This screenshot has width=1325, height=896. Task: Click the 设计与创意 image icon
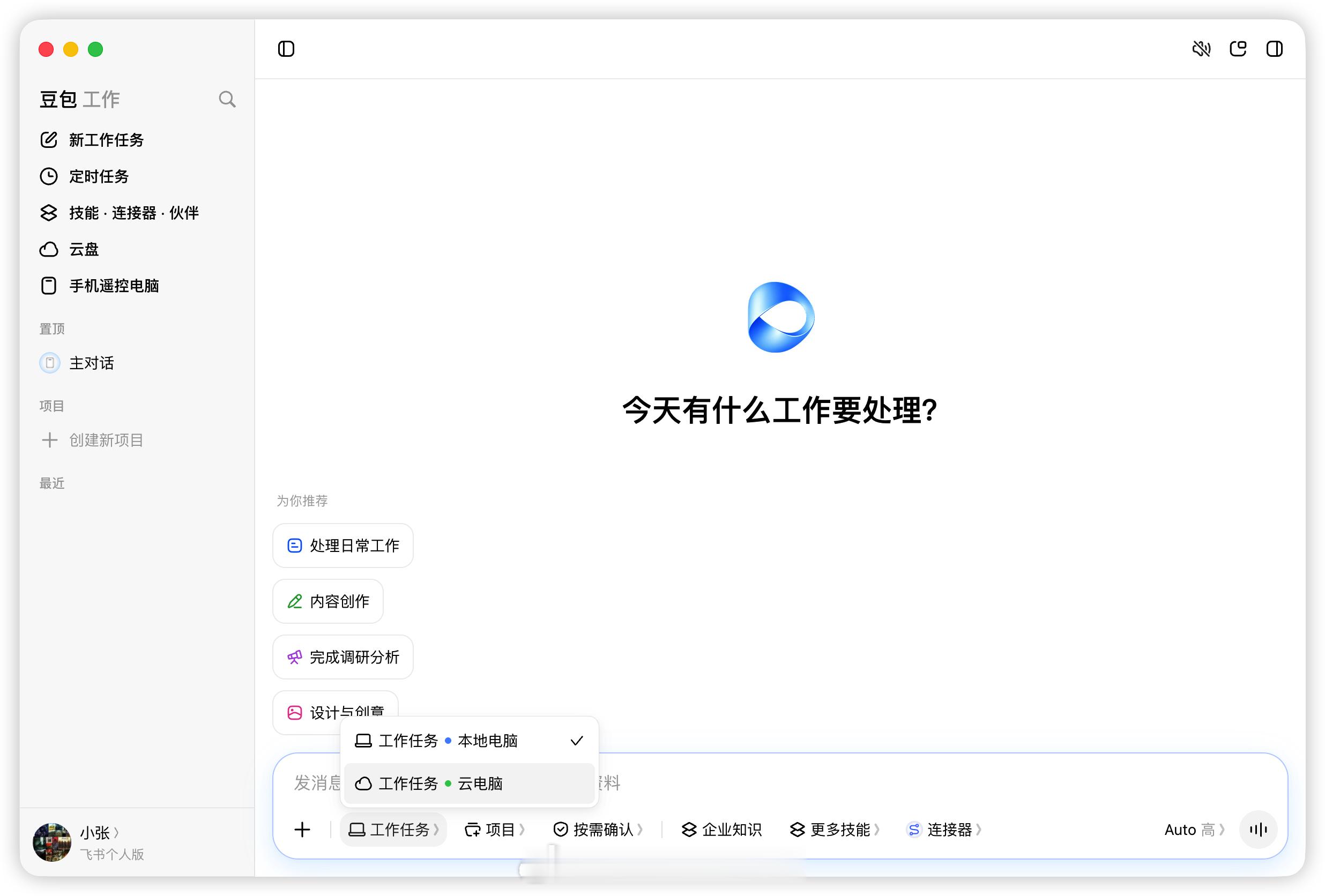pos(294,713)
